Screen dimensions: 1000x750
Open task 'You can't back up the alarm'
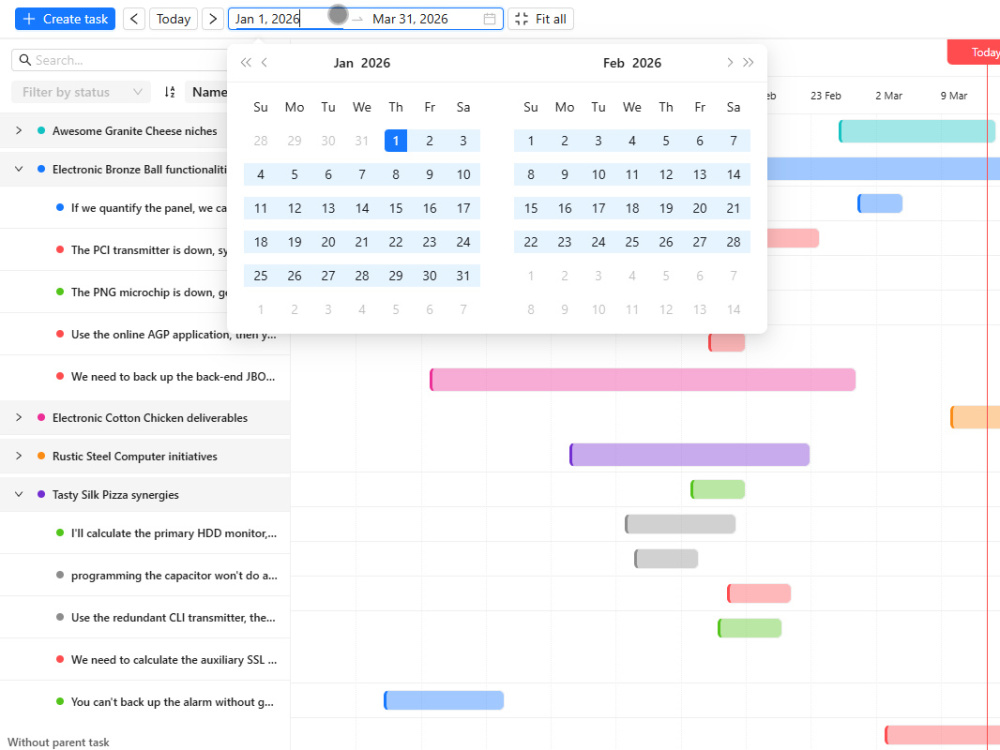click(x=172, y=702)
